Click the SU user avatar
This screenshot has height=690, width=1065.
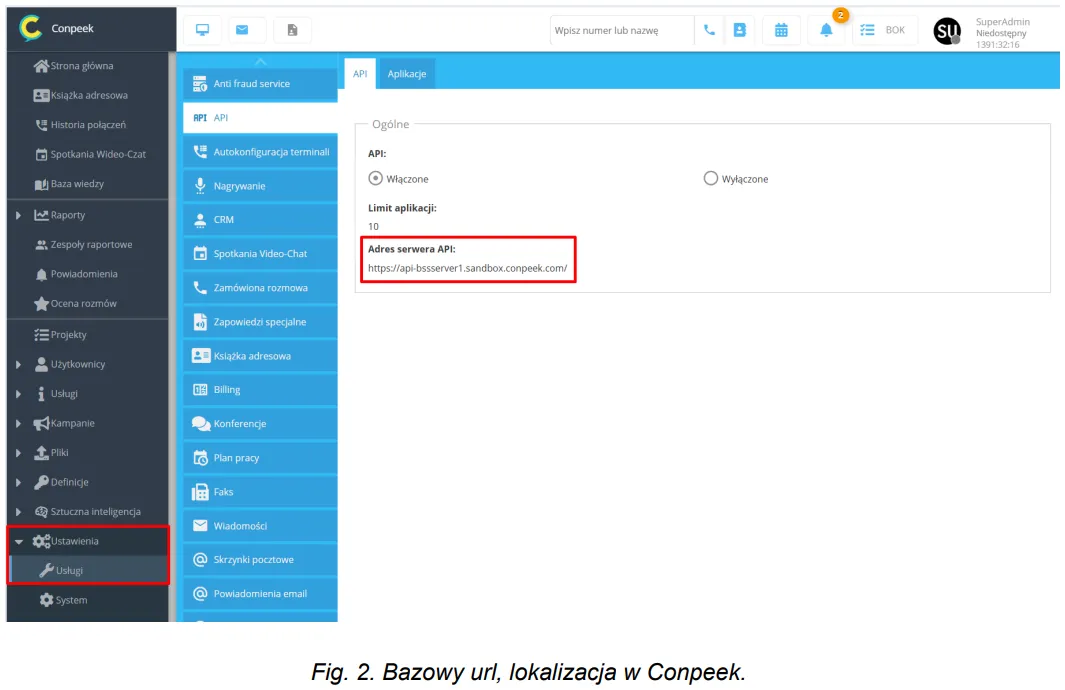click(x=946, y=32)
